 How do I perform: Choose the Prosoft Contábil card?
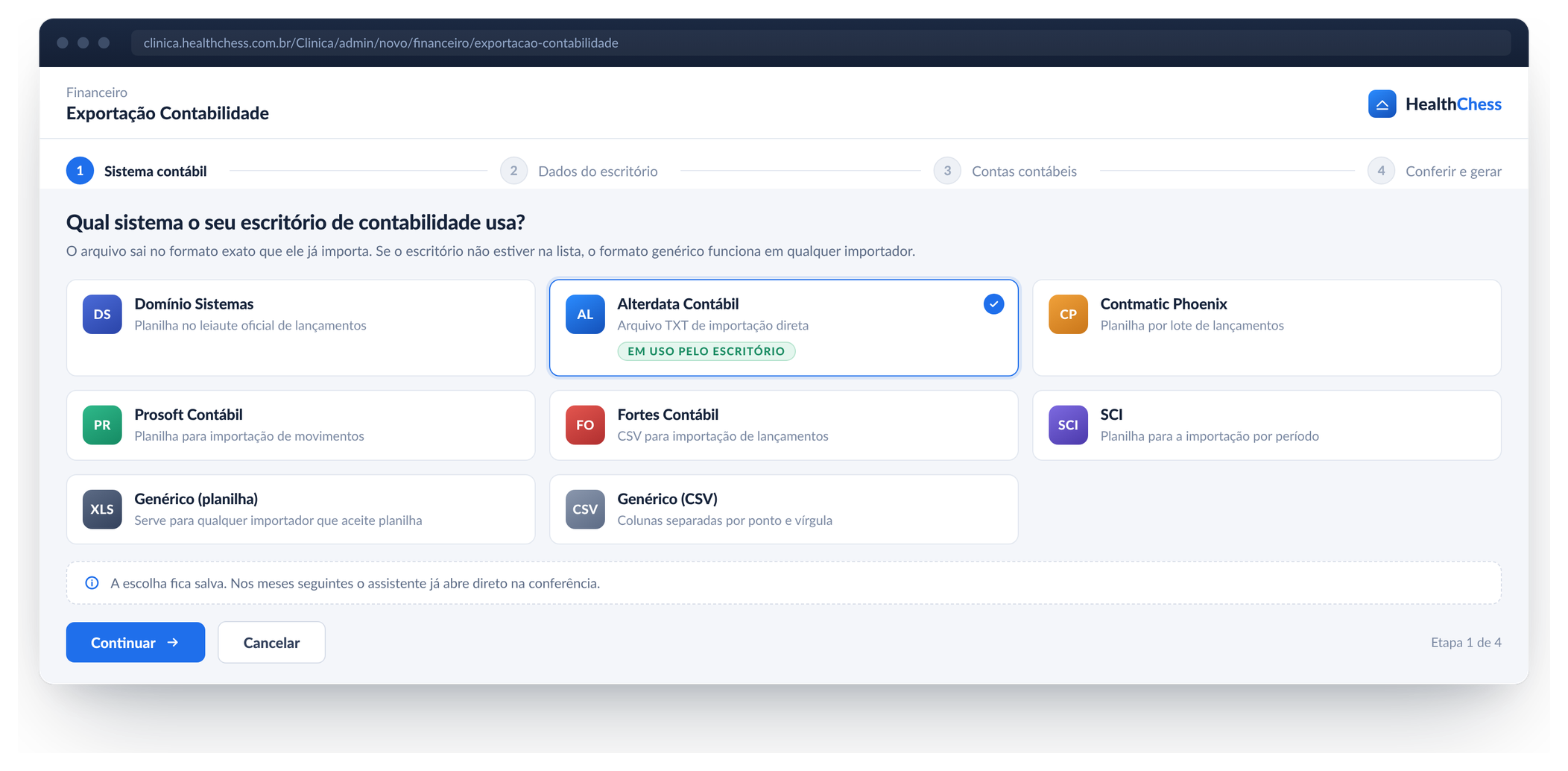(x=301, y=425)
